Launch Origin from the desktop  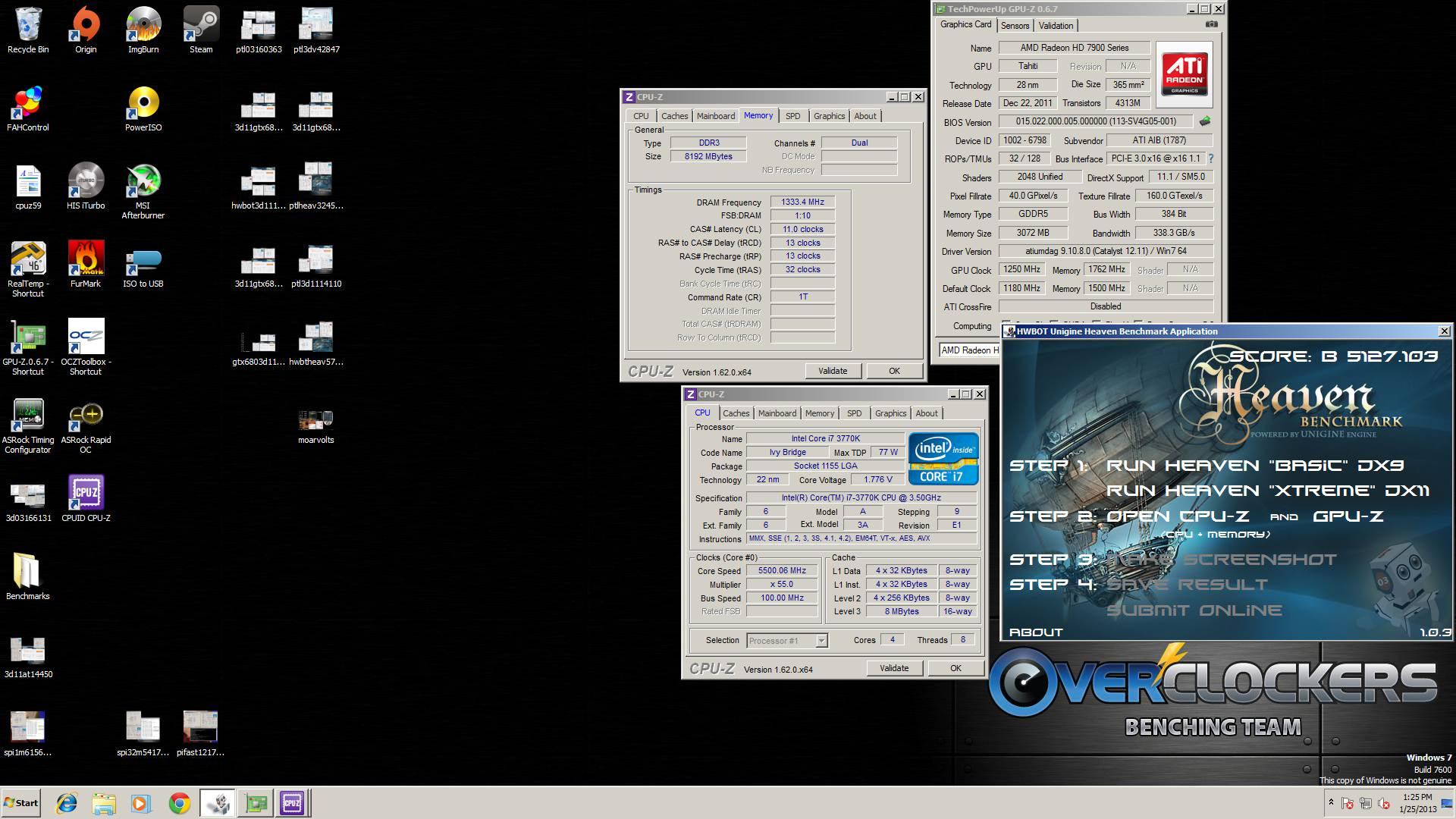pyautogui.click(x=86, y=30)
